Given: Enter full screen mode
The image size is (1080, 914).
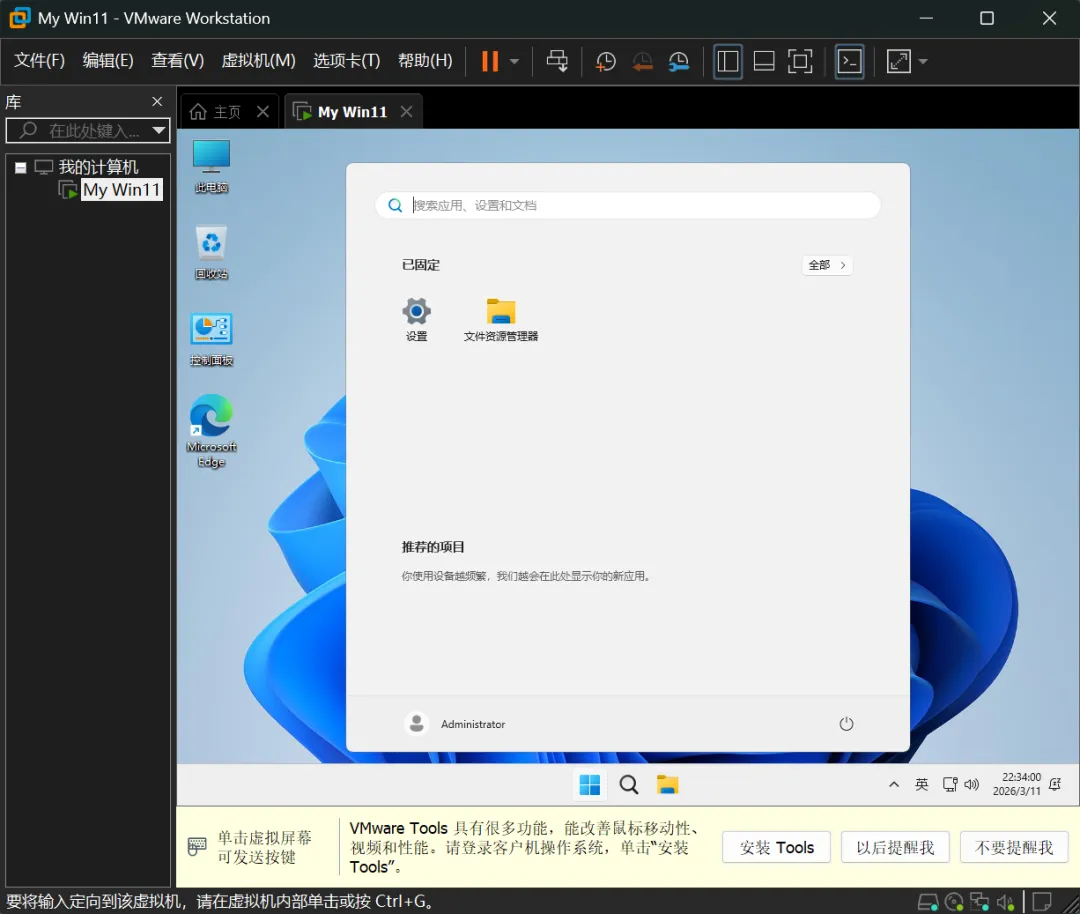Looking at the screenshot, I should pos(800,61).
